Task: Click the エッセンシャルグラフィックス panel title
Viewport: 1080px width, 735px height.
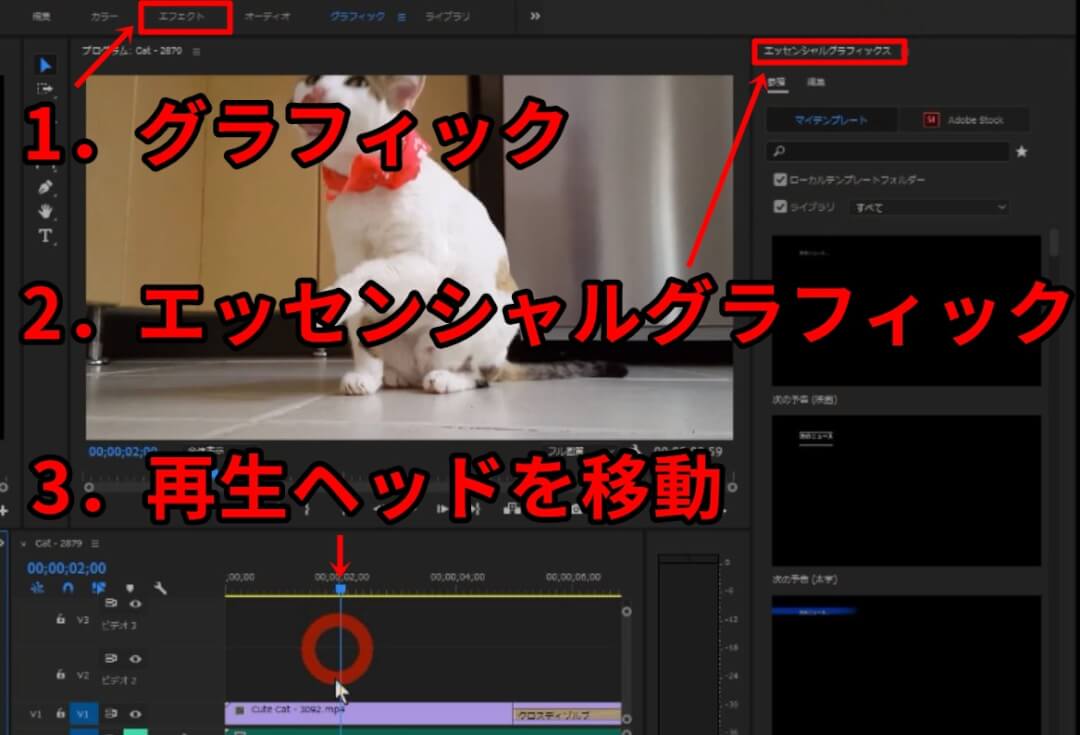Action: (828, 51)
